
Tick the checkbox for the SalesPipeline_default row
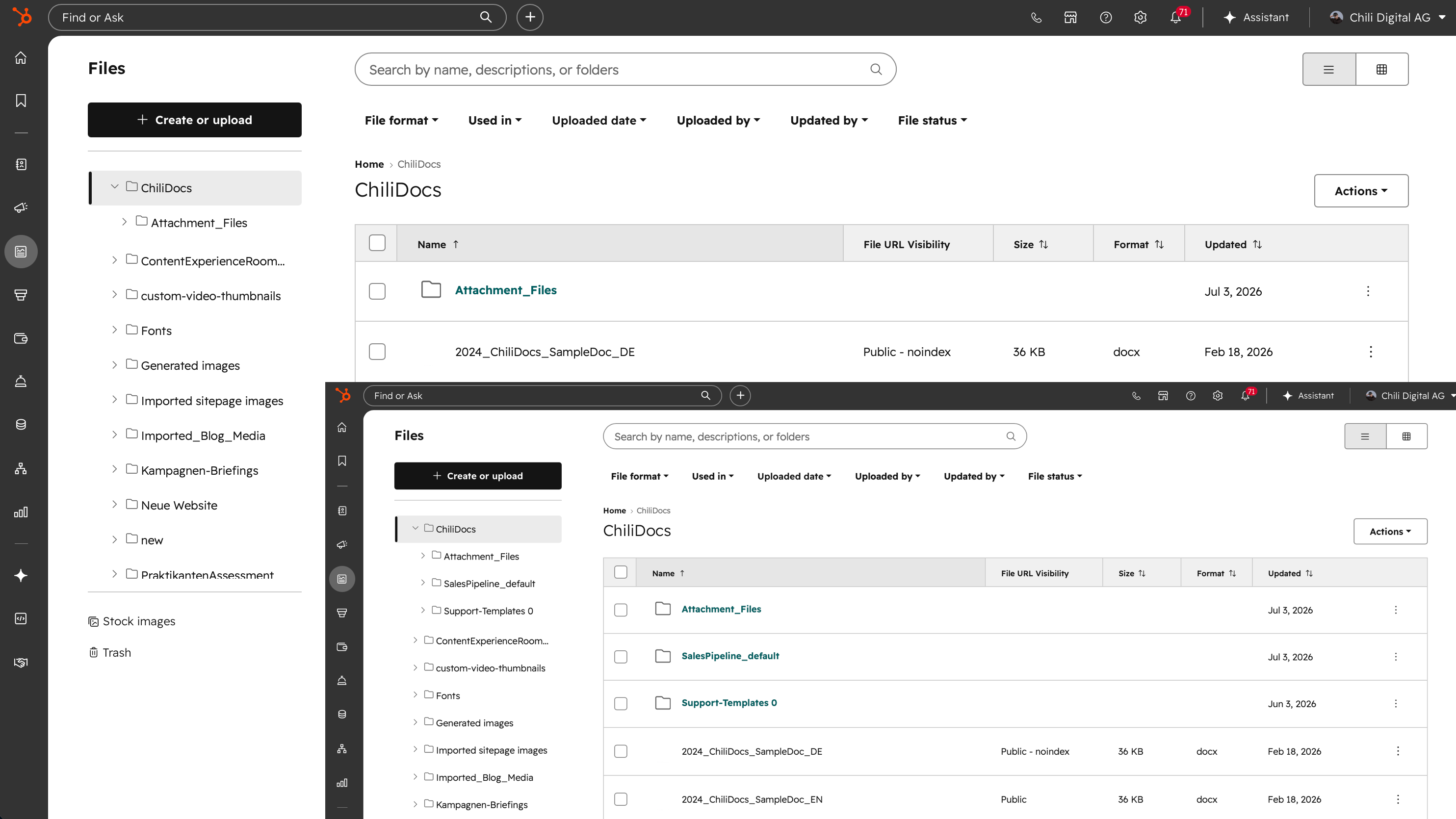point(621,657)
